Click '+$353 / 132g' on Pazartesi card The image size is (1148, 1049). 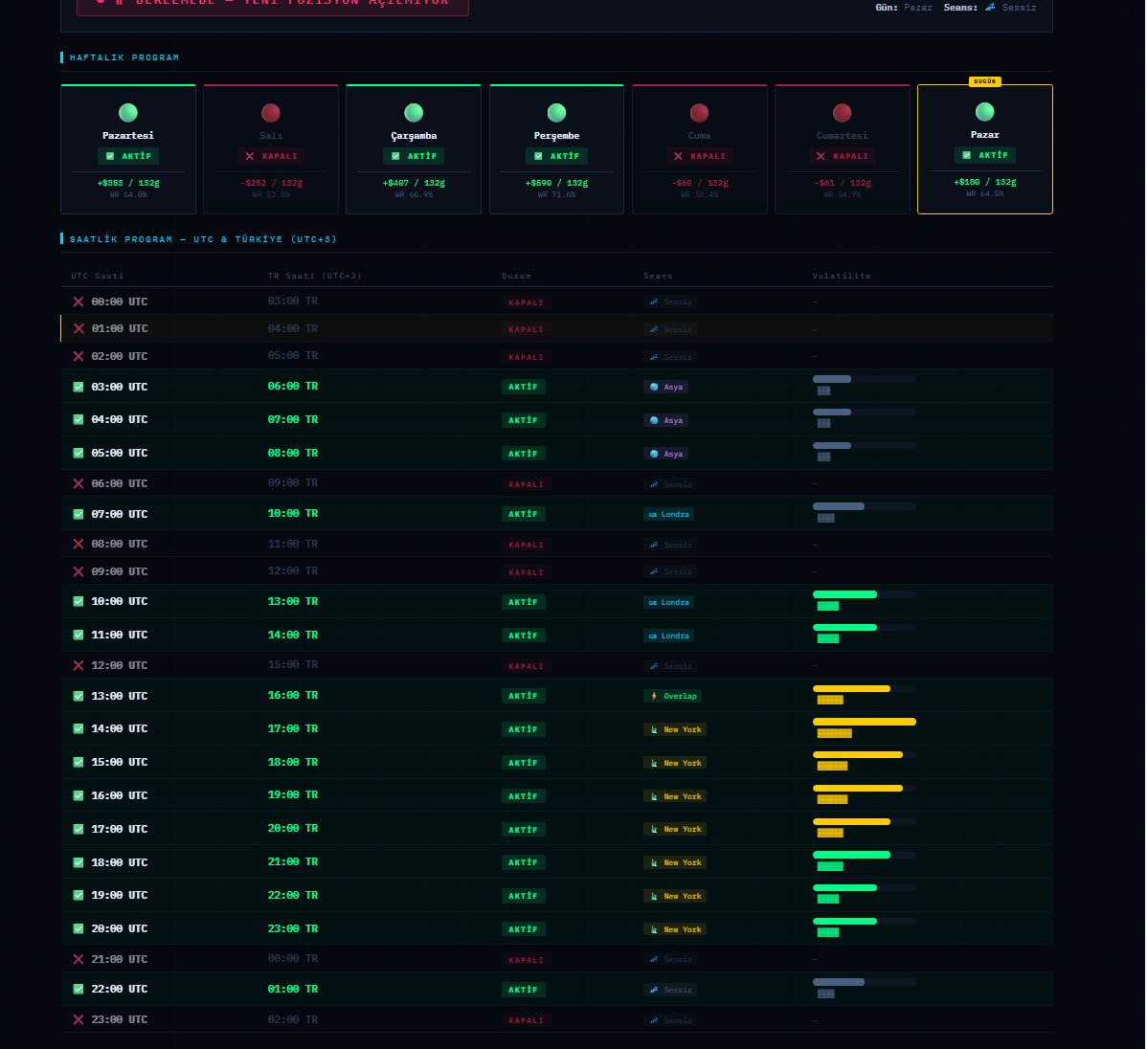(128, 183)
